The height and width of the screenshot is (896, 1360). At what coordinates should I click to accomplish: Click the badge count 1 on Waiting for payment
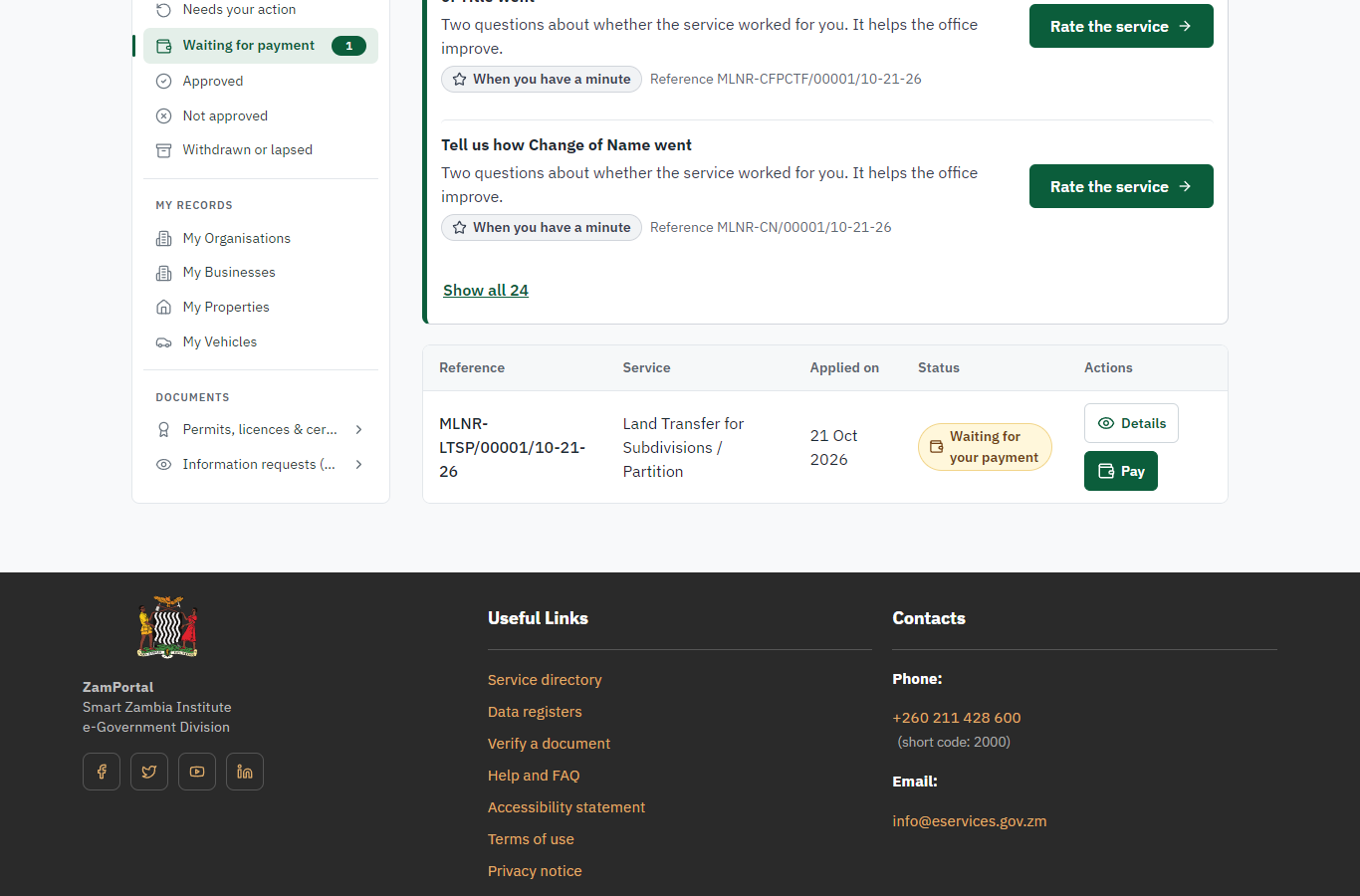(348, 46)
